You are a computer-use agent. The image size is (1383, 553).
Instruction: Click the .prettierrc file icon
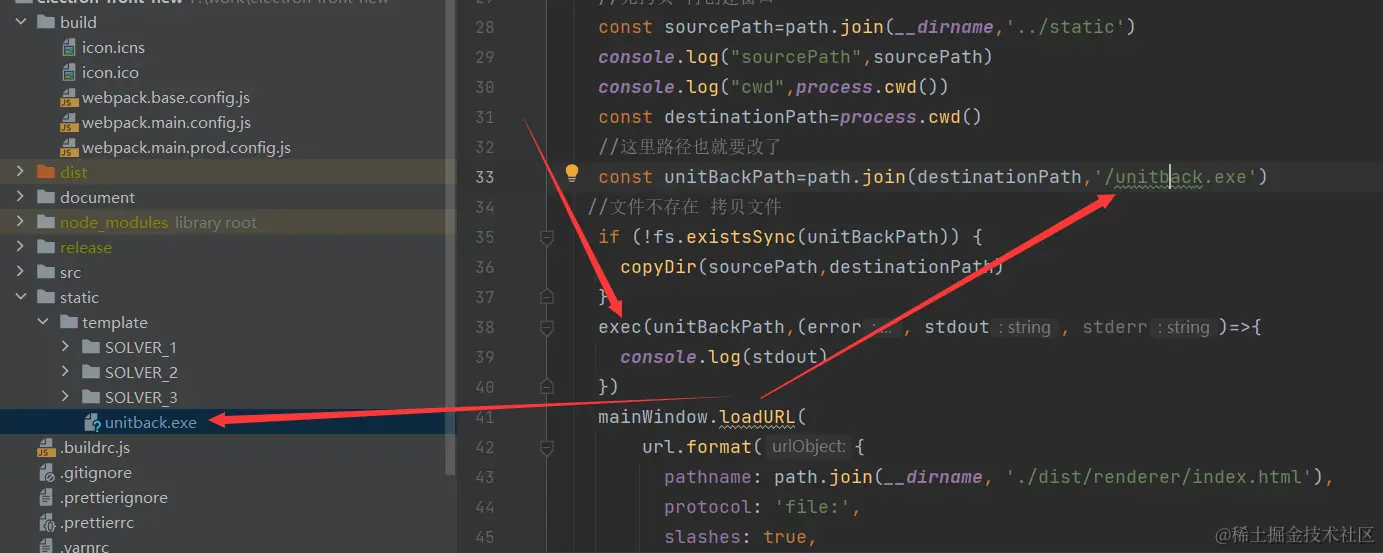46,523
